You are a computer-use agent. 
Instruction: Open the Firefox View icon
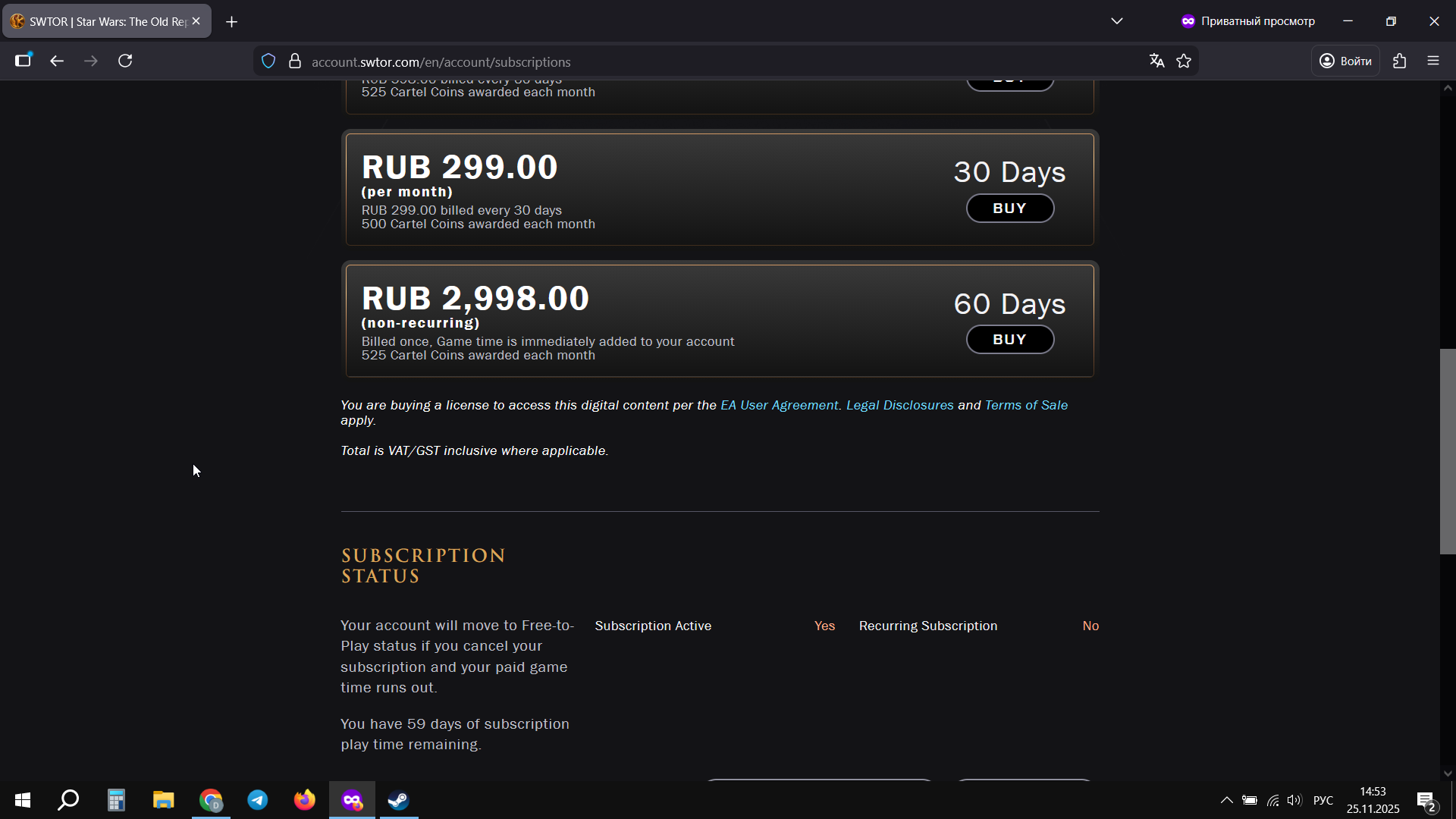pyautogui.click(x=24, y=61)
